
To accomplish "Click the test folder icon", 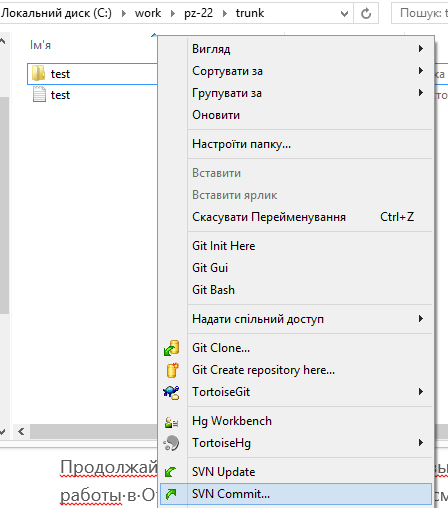I will (39, 73).
